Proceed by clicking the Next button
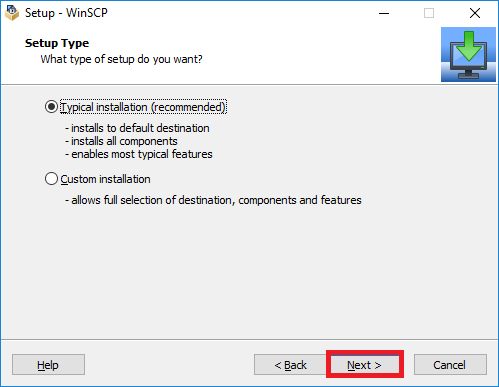Viewport: 499px width, 387px height. (x=365, y=365)
